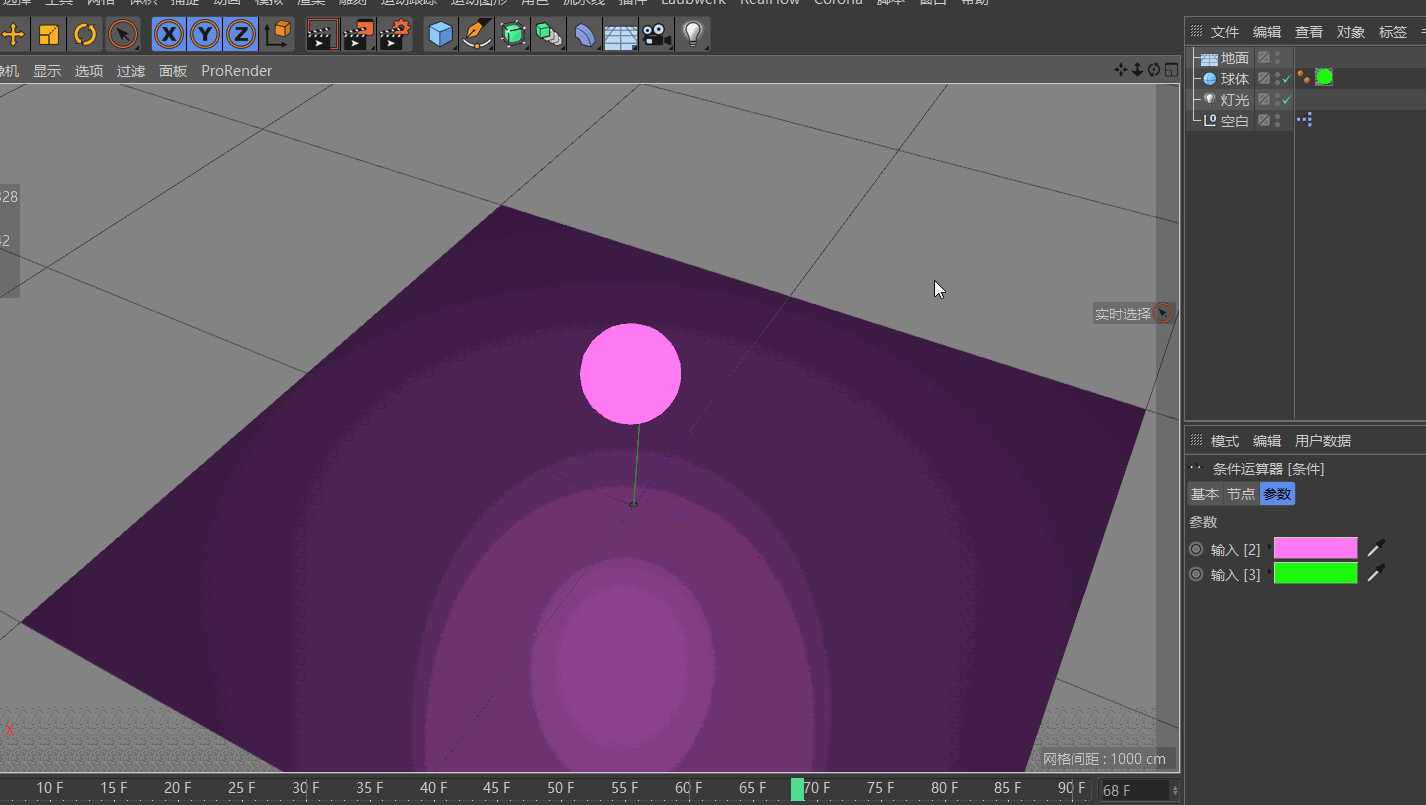Add a floor environment object
The width and height of the screenshot is (1426, 805).
(x=621, y=35)
